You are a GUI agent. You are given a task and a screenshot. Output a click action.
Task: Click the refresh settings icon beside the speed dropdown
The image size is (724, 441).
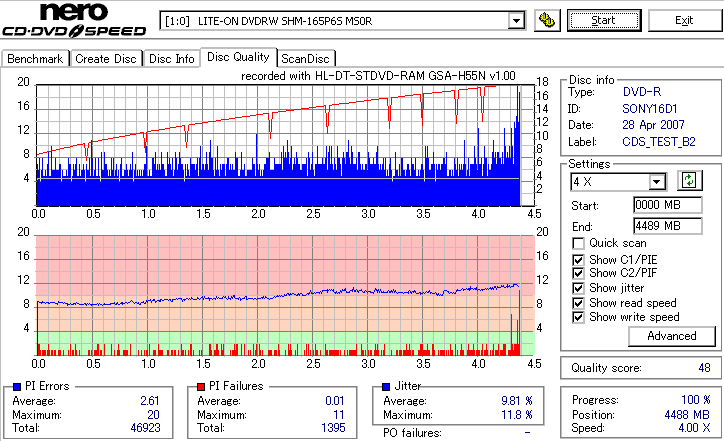pyautogui.click(x=689, y=181)
